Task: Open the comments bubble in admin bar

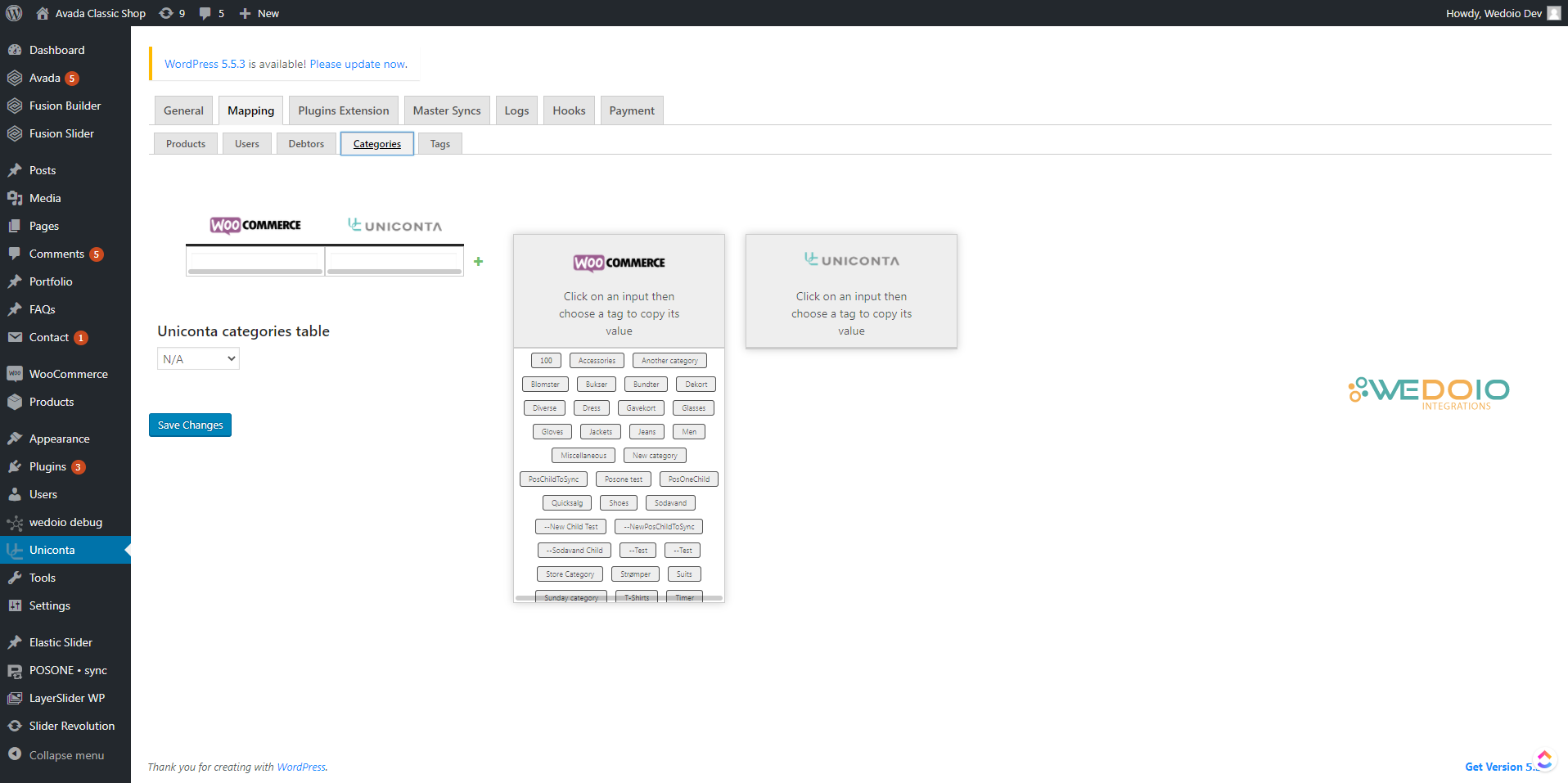Action: [205, 13]
